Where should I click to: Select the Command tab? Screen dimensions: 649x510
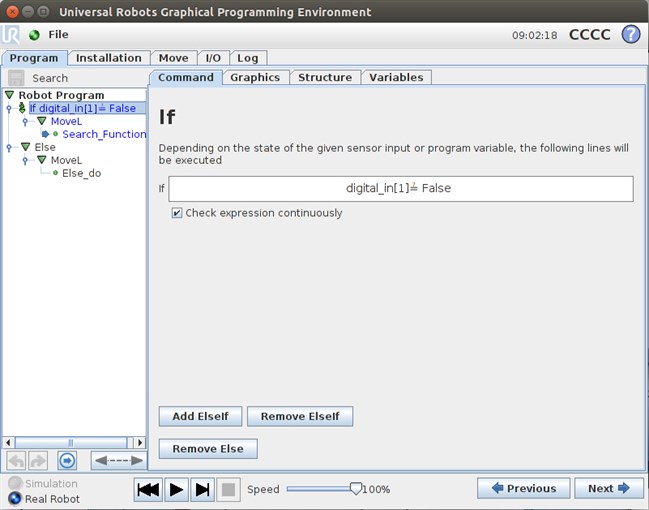click(186, 77)
